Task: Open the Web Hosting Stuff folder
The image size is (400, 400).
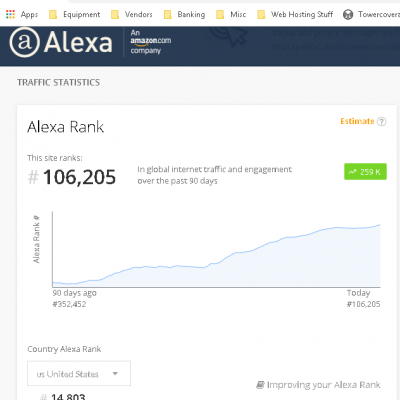Action: pos(295,14)
